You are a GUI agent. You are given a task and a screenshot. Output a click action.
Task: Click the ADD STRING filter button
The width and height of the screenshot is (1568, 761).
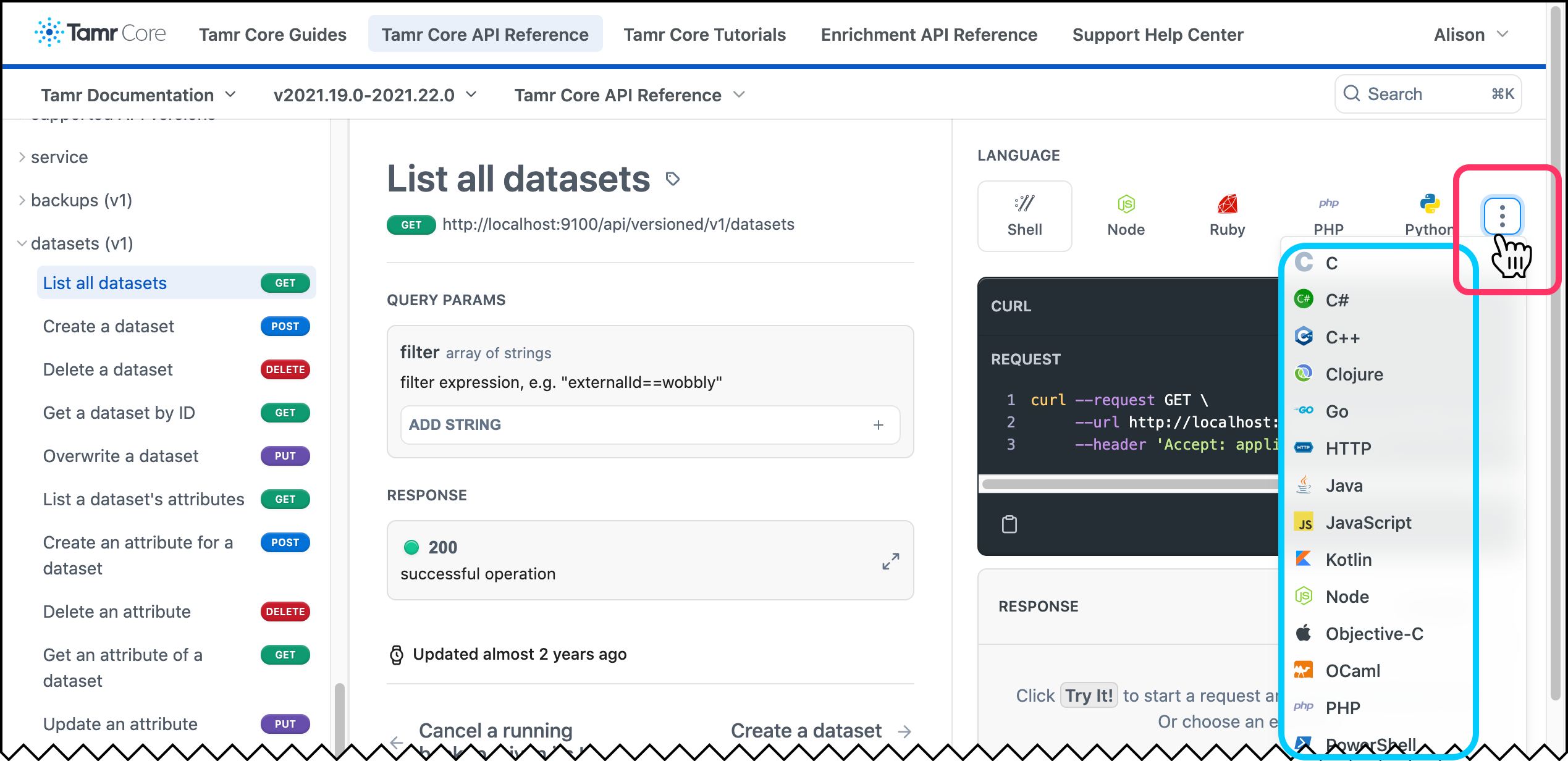(x=650, y=425)
